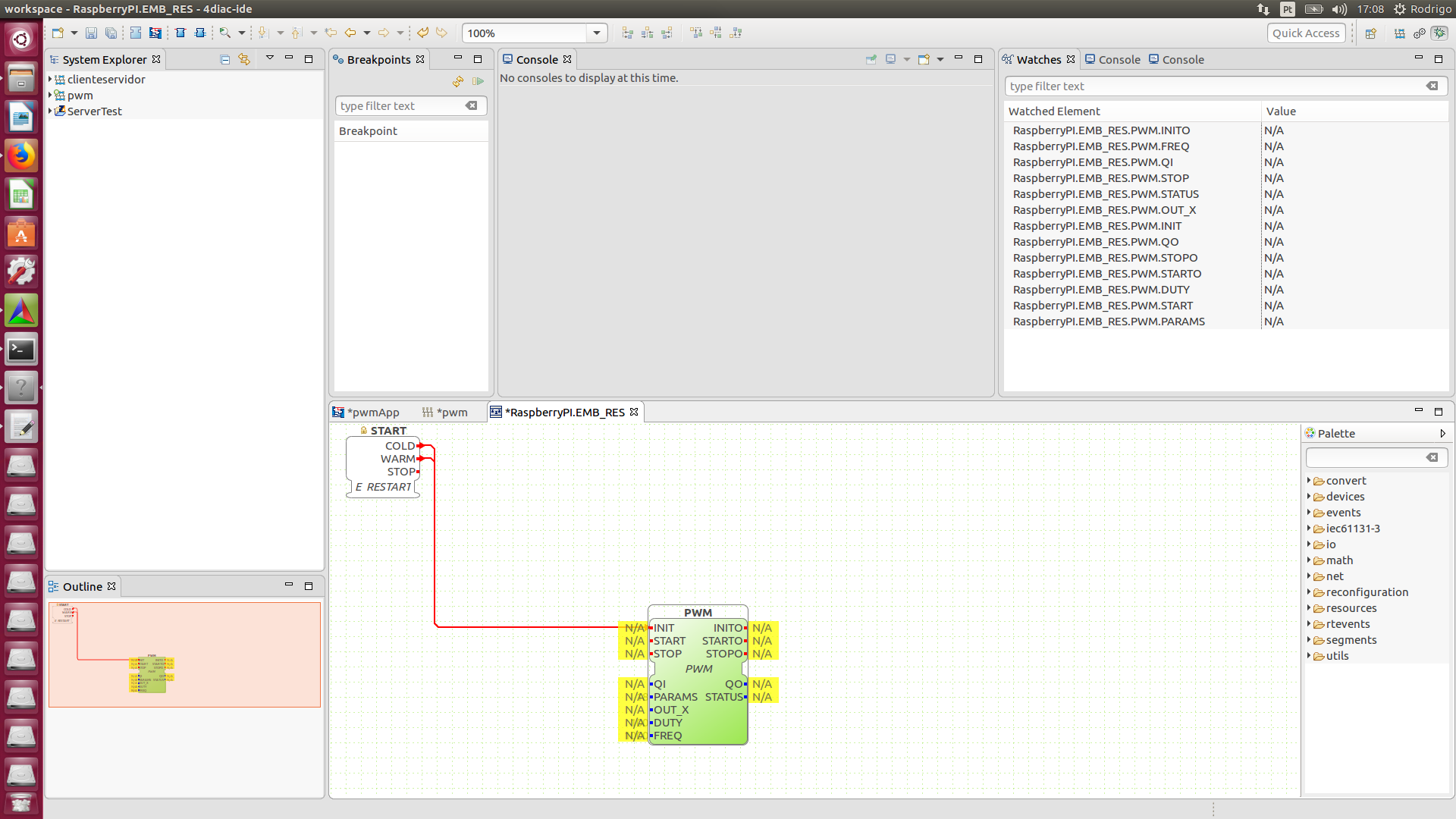Open the math folder in Palette
Image resolution: width=1456 pixels, height=819 pixels.
tap(1338, 560)
